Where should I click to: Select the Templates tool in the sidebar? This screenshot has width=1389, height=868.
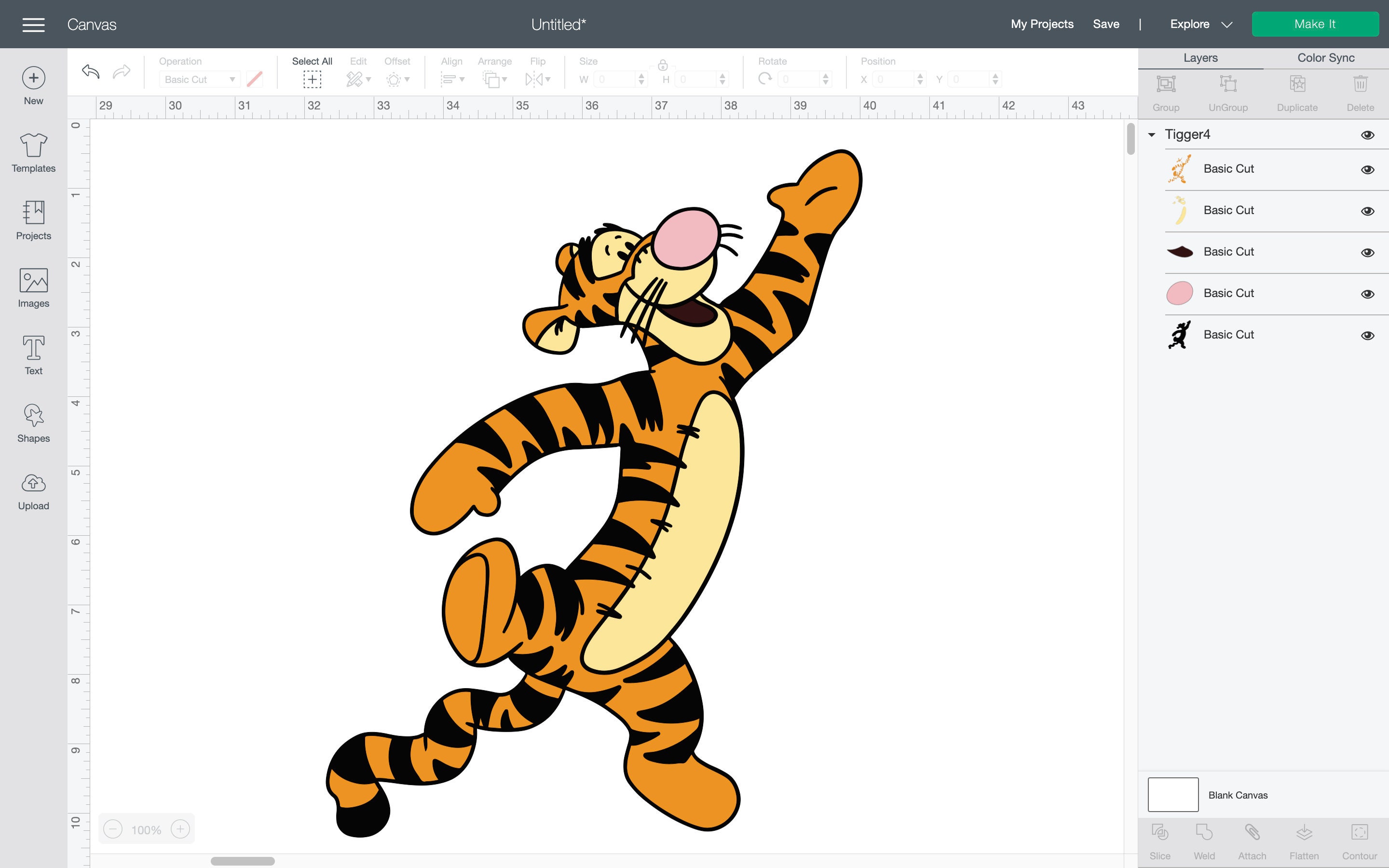33,153
